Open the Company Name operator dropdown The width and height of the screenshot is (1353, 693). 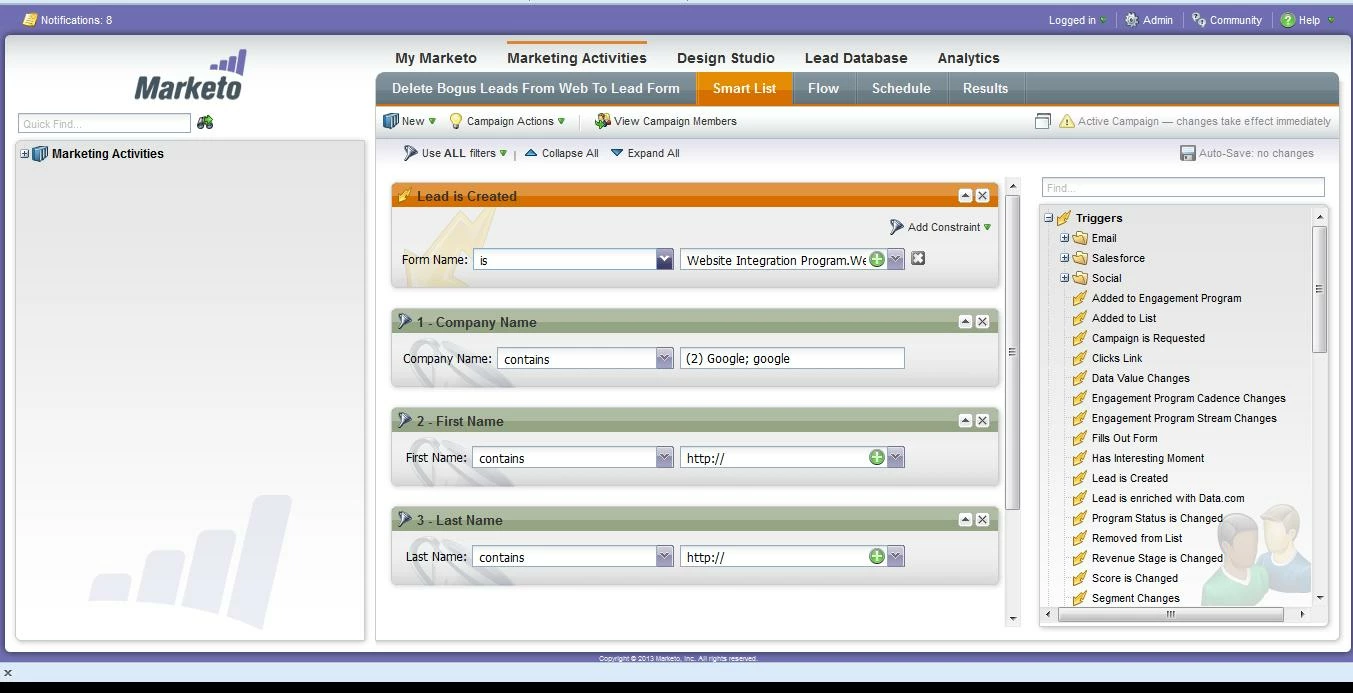pyautogui.click(x=665, y=359)
